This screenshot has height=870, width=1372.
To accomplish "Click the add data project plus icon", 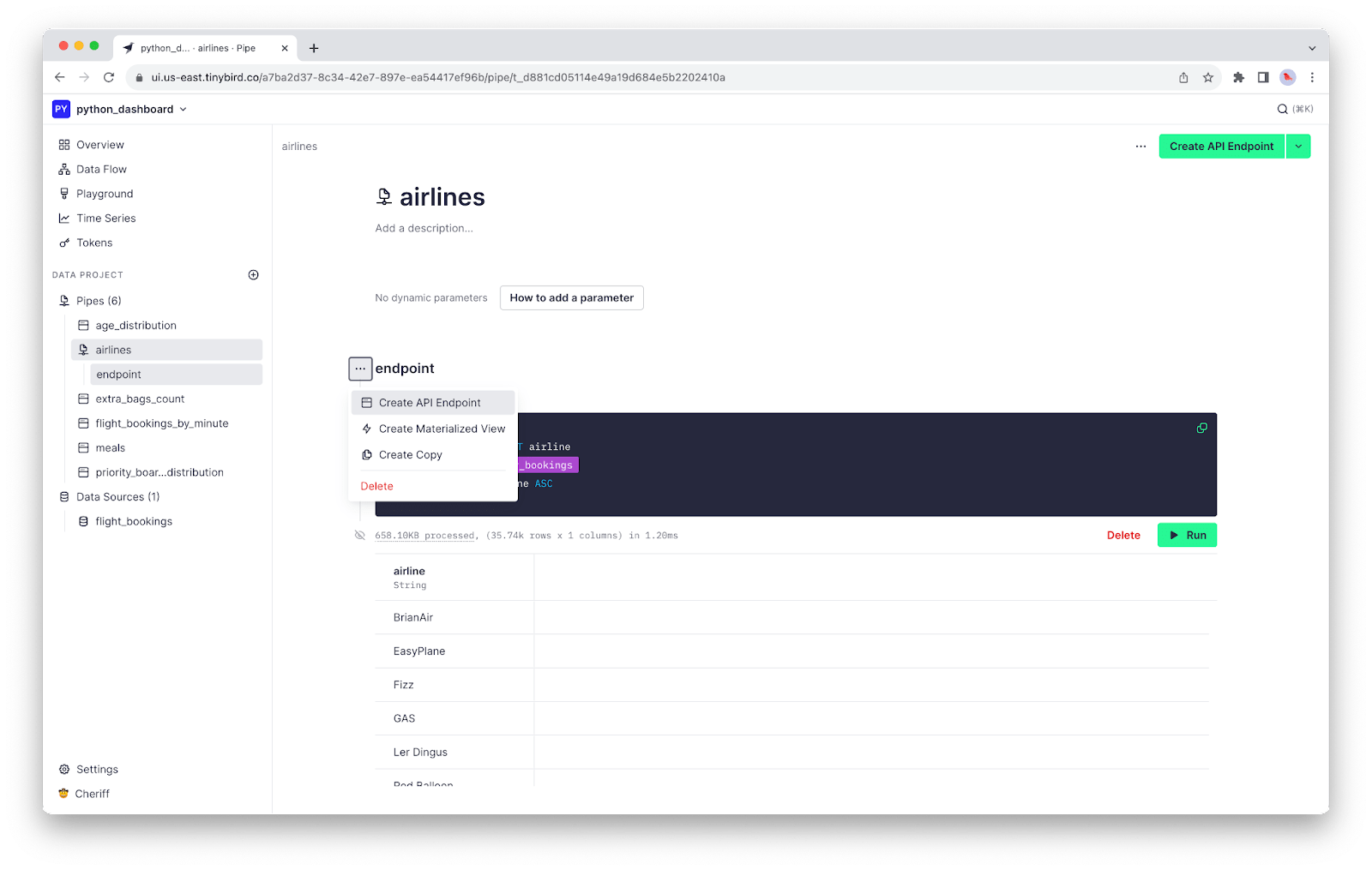I will point(253,275).
